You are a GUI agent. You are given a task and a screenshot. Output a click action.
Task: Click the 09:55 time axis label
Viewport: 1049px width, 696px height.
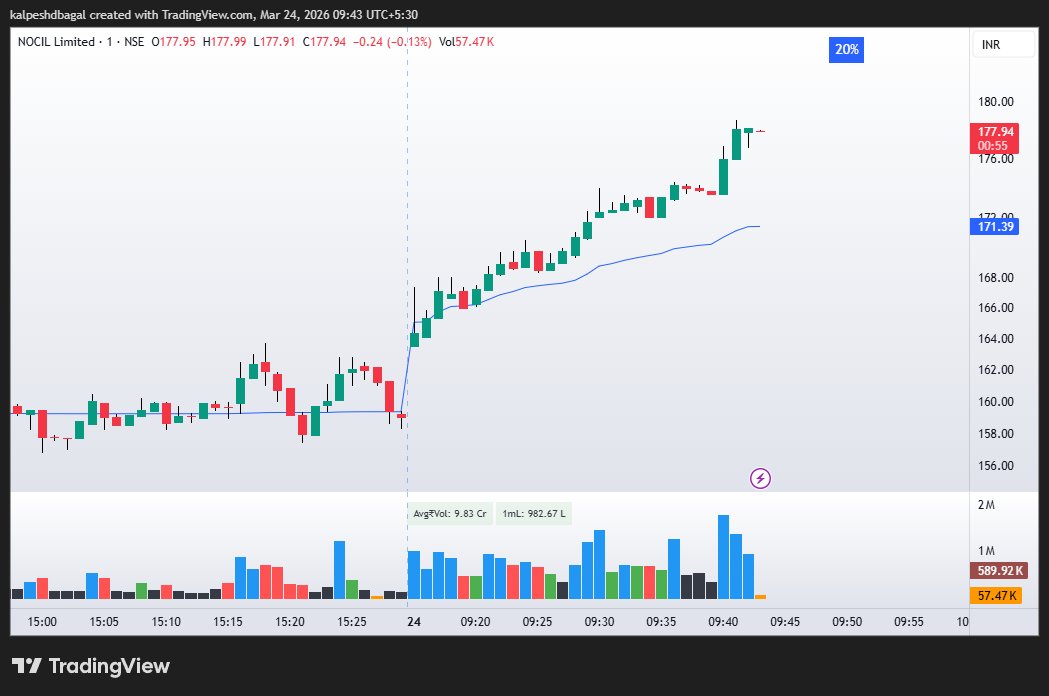(909, 622)
